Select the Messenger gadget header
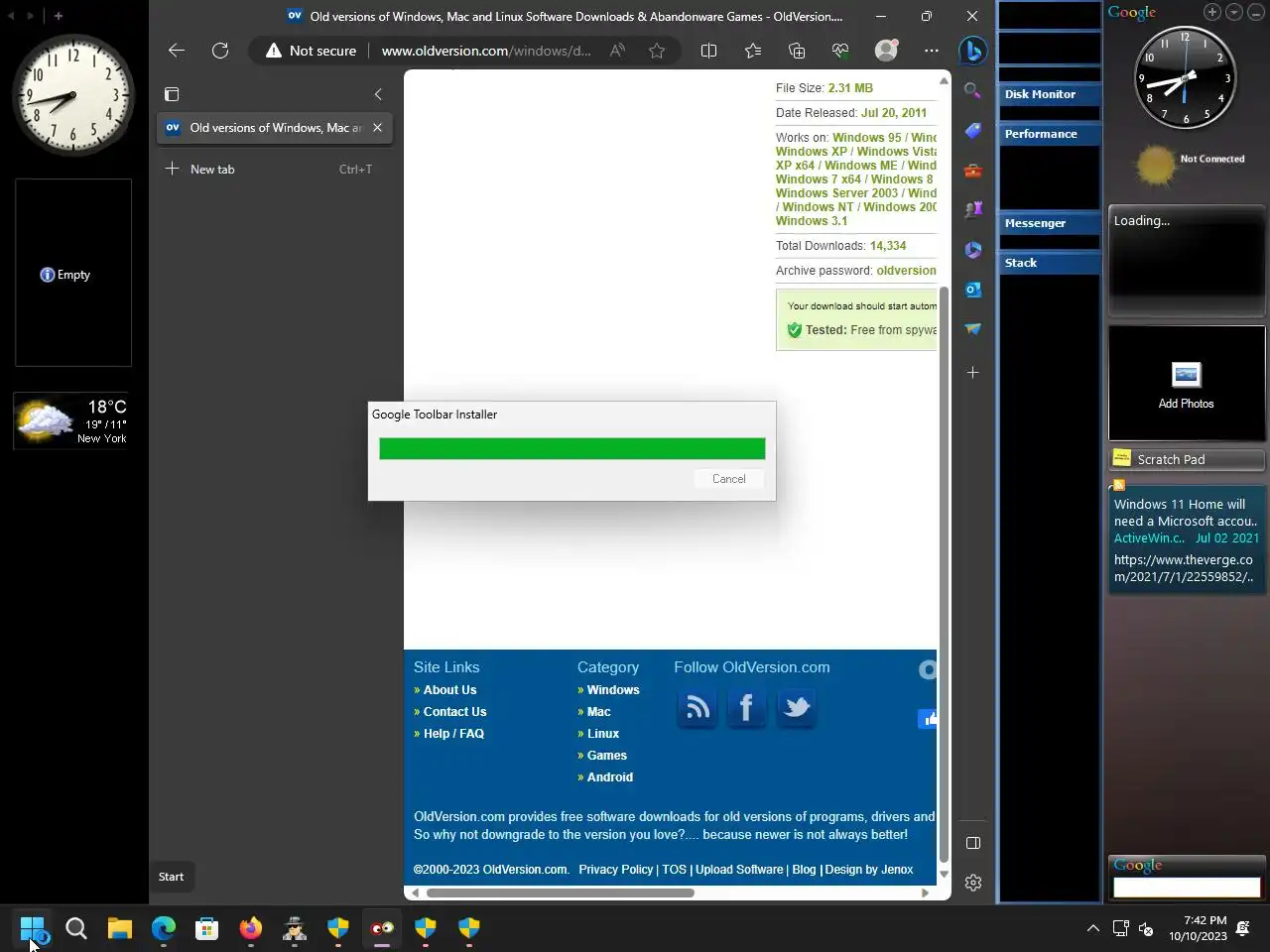Image resolution: width=1270 pixels, height=952 pixels. (1050, 223)
